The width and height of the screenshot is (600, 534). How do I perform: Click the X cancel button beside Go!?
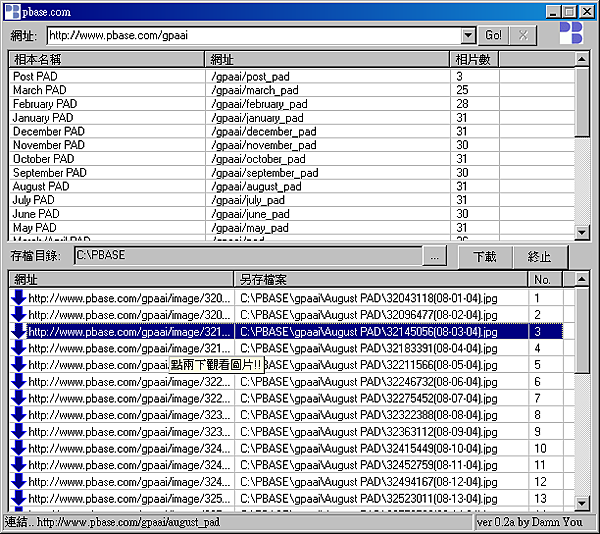pos(523,35)
